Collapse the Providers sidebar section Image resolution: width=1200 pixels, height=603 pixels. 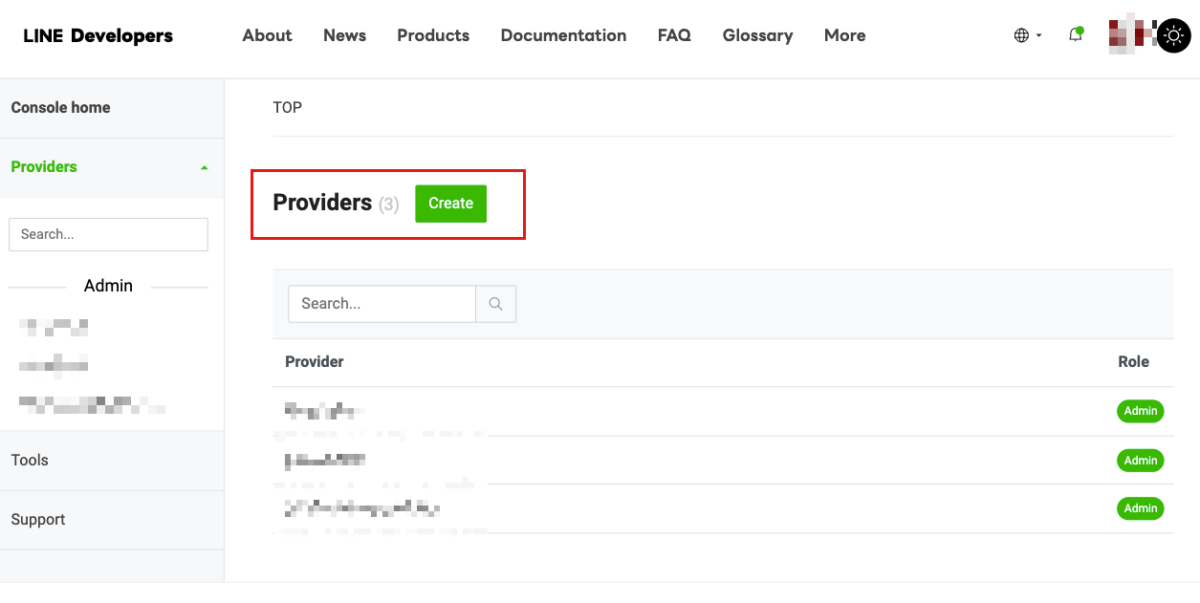coord(204,167)
